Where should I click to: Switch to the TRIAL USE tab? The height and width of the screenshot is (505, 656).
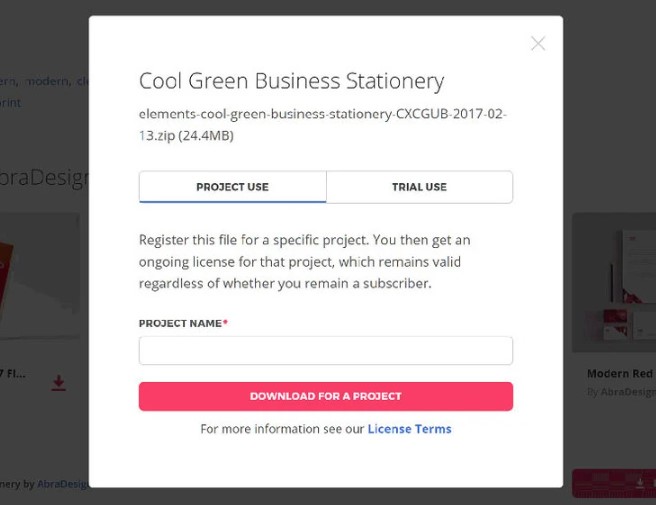point(420,187)
